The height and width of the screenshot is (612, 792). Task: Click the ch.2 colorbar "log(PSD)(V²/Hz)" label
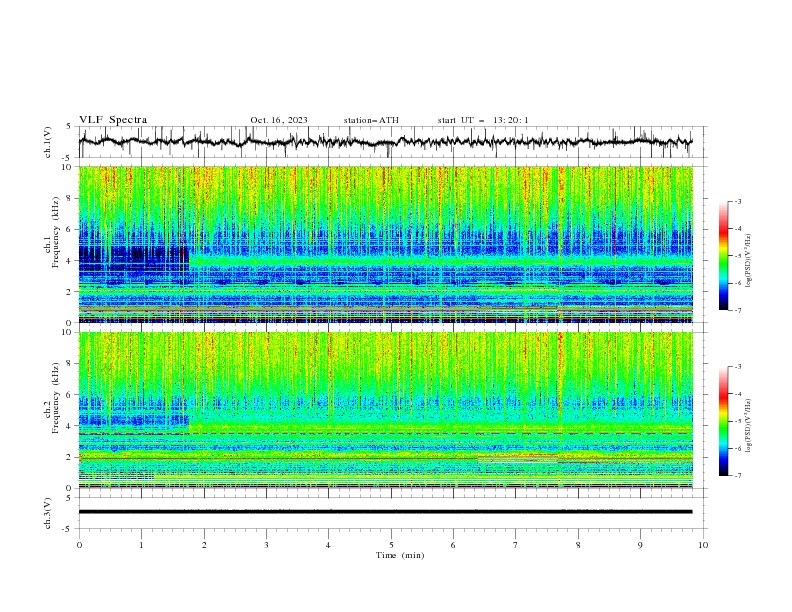pos(749,426)
